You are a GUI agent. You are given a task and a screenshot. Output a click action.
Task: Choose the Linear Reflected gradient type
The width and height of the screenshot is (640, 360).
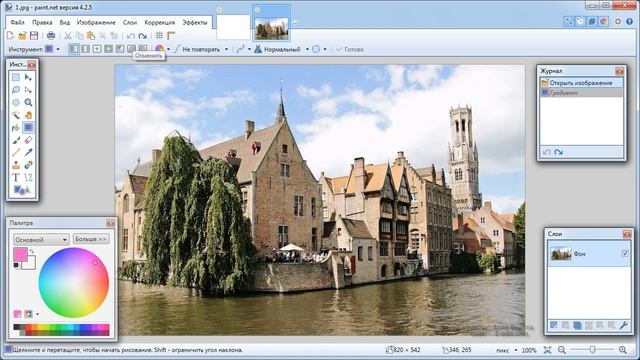tap(85, 49)
